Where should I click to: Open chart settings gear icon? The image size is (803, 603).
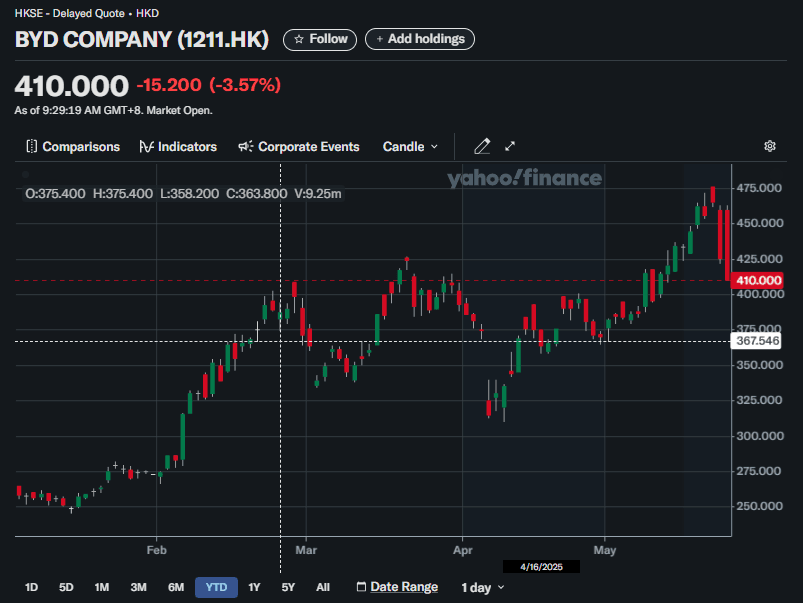770,147
